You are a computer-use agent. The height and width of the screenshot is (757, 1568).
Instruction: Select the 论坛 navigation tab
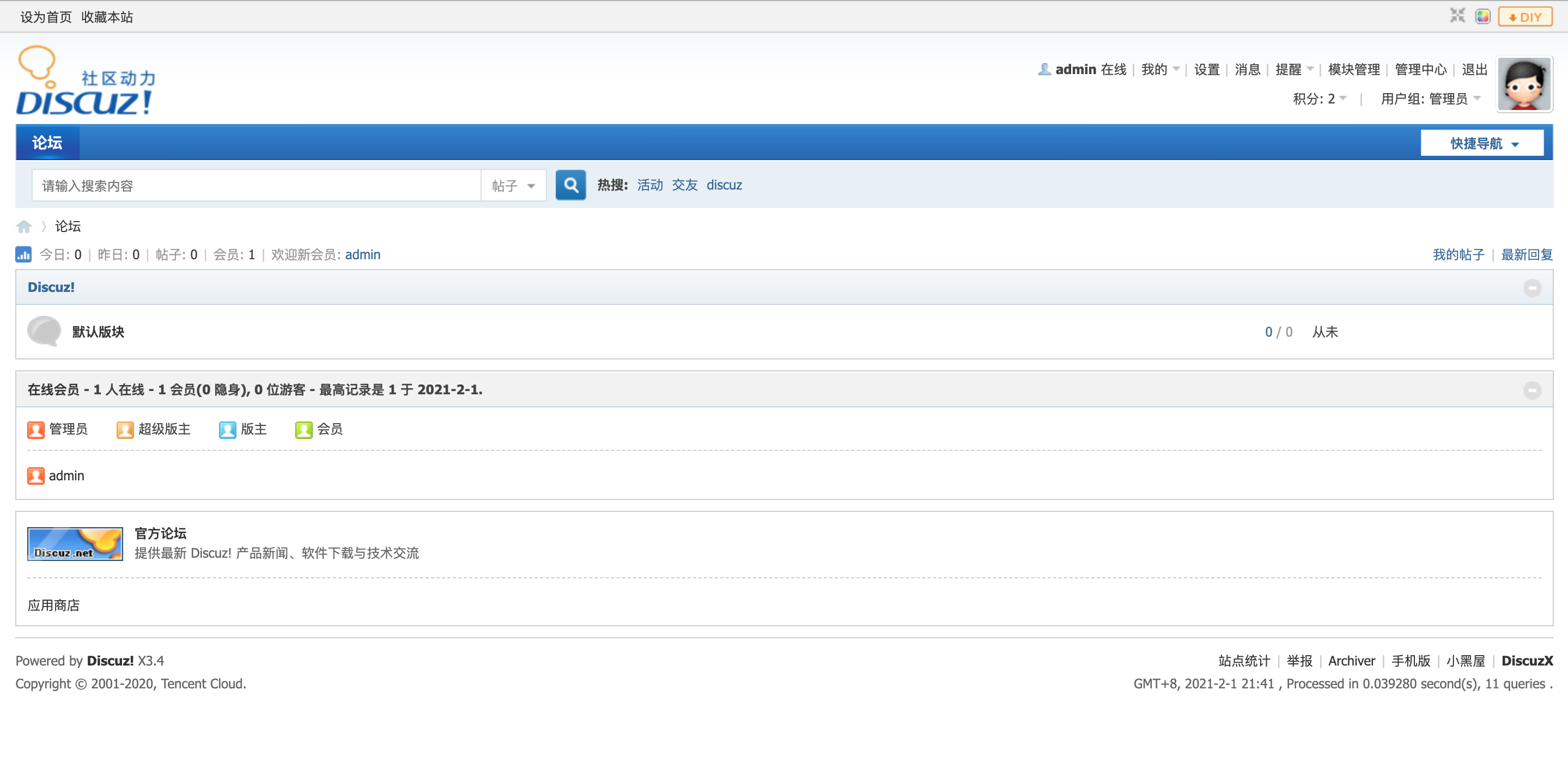tap(47, 142)
